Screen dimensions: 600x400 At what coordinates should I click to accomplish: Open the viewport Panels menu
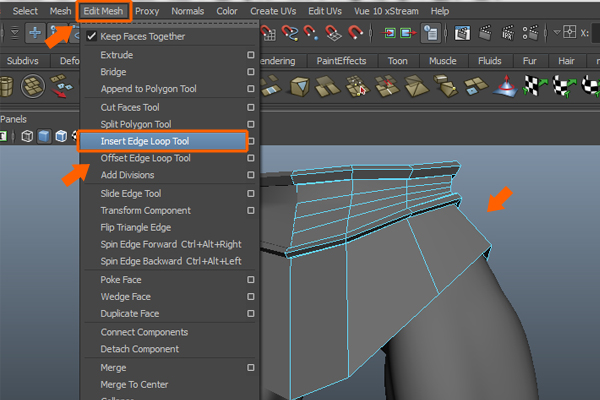pos(13,119)
